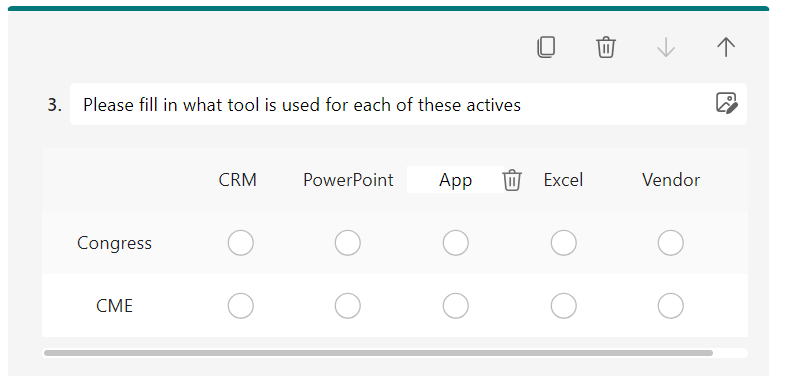
Task: Choose Excel for the CME row
Action: tap(563, 306)
